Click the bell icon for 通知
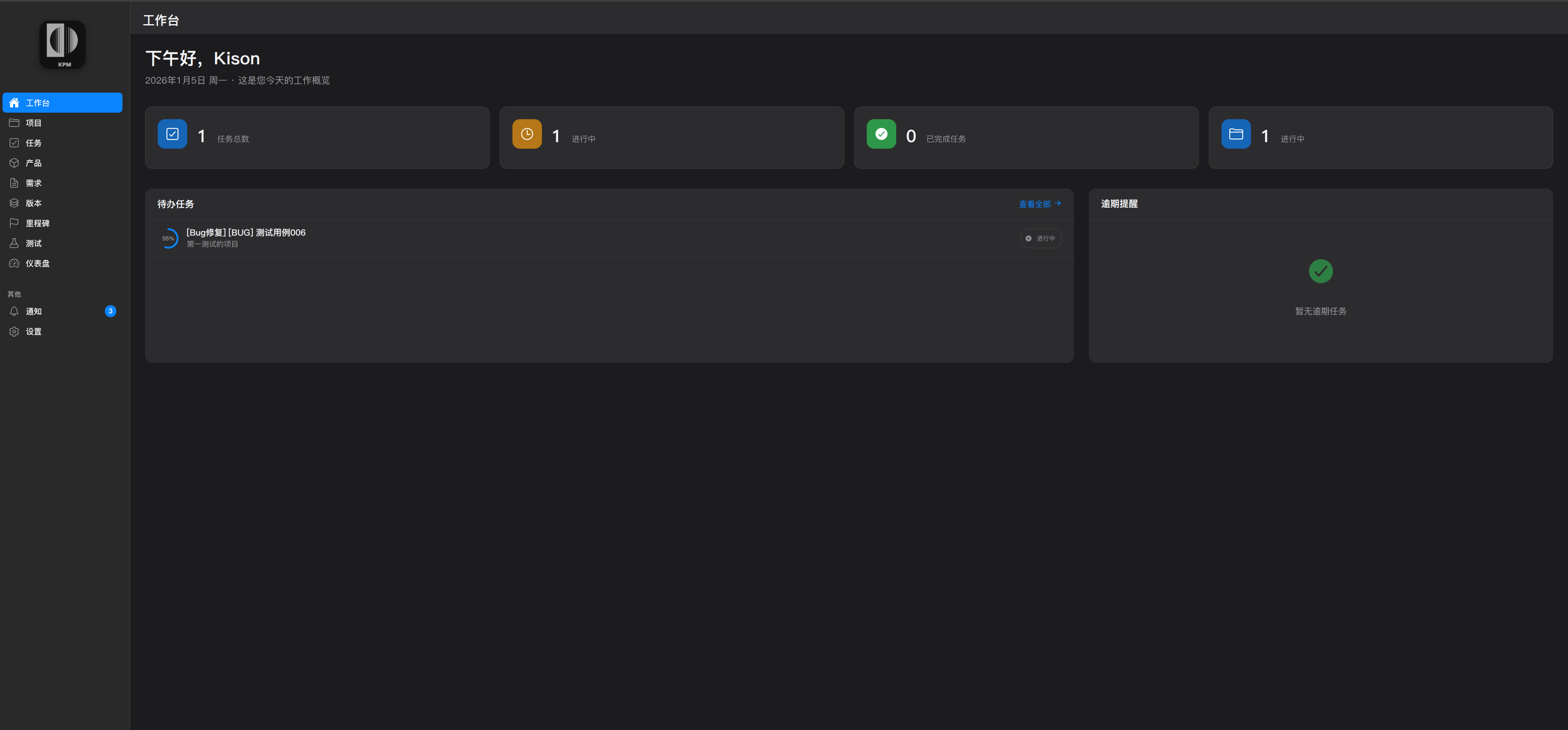 pos(14,311)
